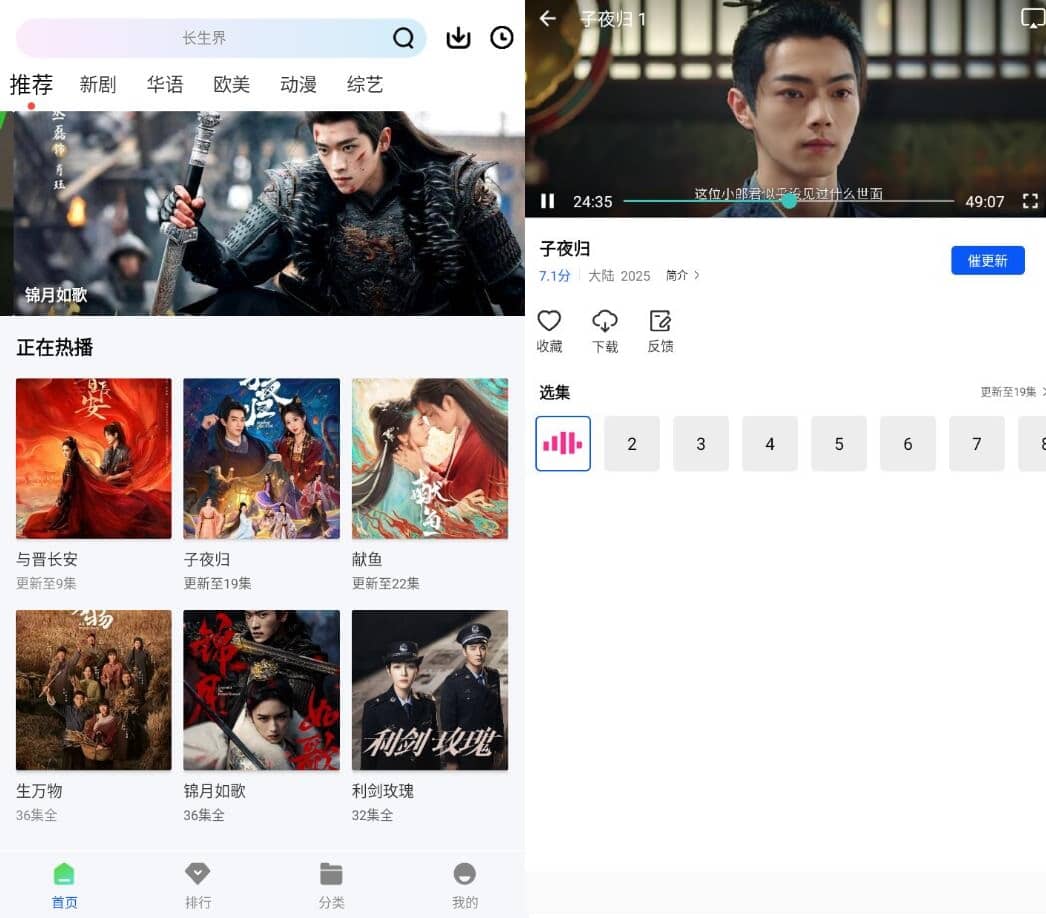Open the 献鱼 drama poster
Screen dimensions: 1046x918
pos(430,458)
